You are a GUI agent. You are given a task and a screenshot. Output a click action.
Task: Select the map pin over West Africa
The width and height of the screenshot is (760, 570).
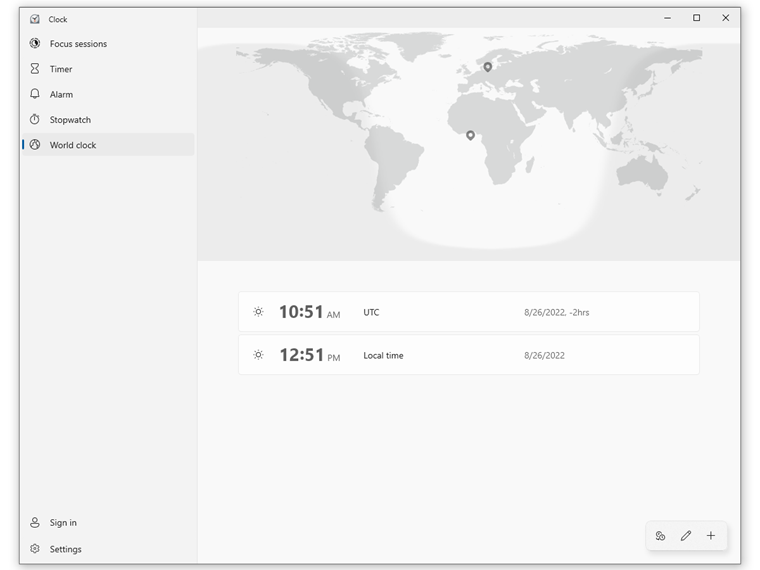[470, 134]
